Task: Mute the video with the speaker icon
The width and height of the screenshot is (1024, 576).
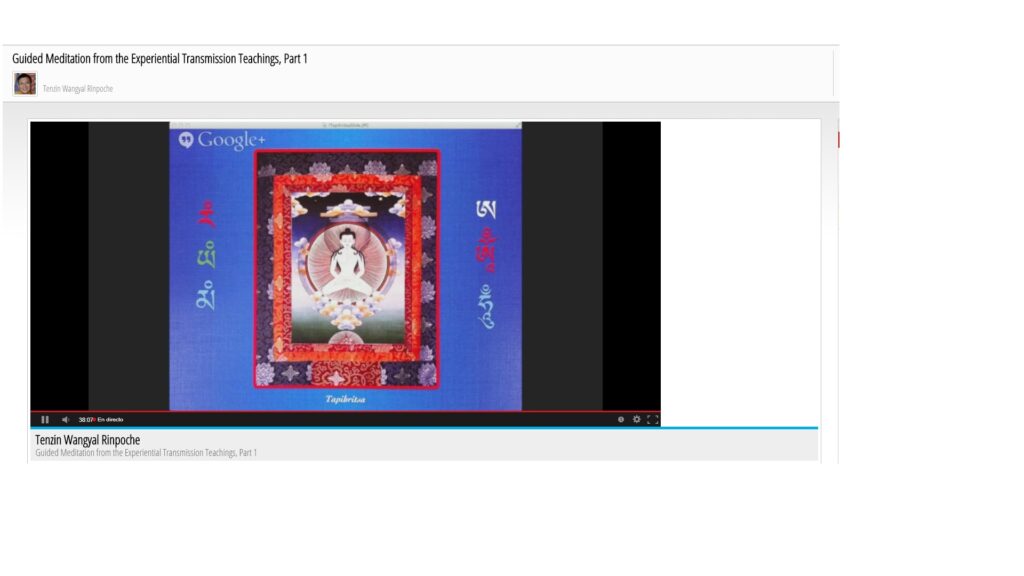Action: click(x=65, y=420)
